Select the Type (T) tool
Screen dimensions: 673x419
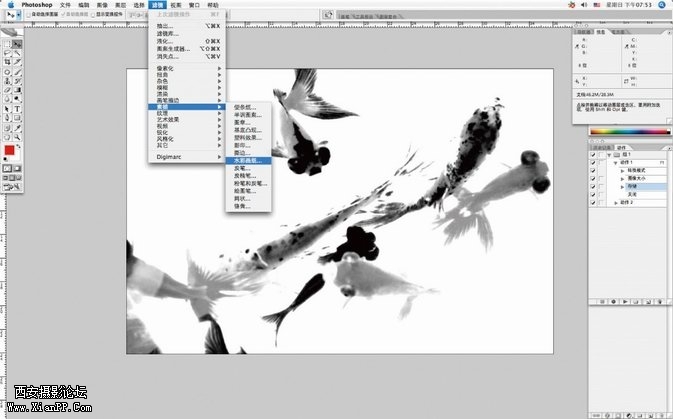pos(18,108)
